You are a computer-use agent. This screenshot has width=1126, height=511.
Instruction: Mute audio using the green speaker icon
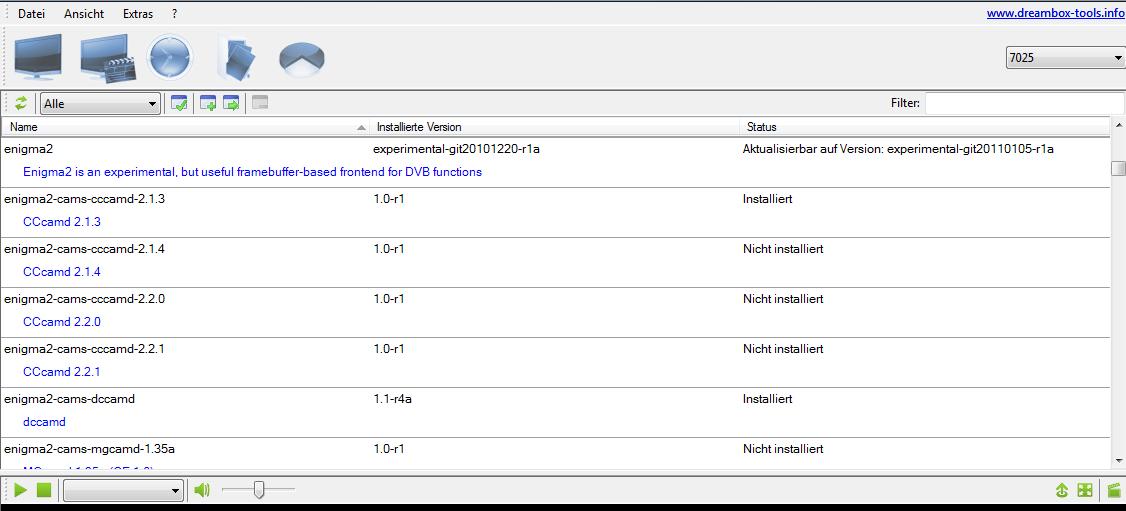click(202, 490)
